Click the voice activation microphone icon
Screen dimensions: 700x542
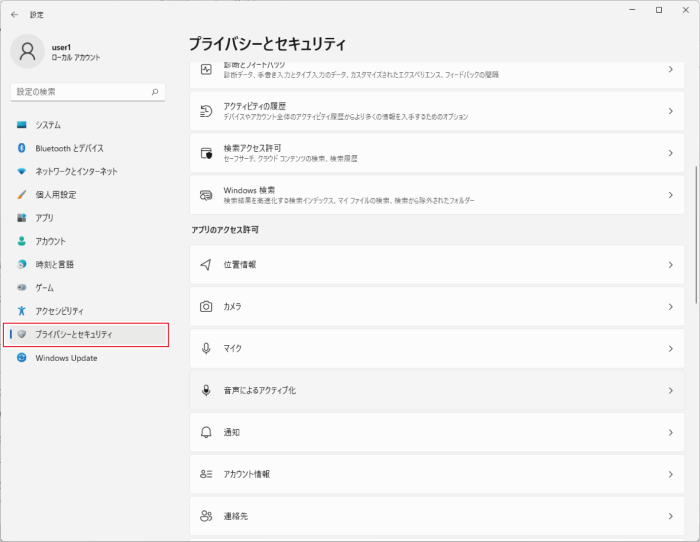point(206,391)
